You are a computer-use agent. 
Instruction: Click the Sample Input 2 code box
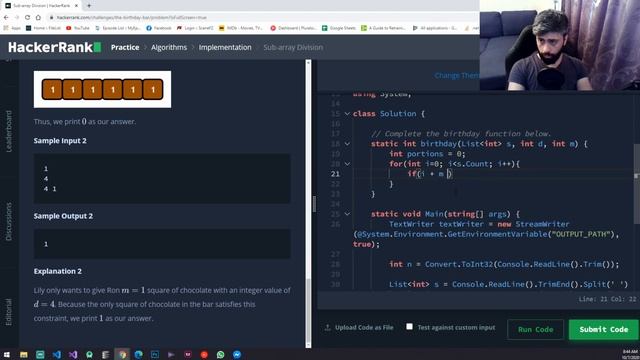[x=162, y=178]
